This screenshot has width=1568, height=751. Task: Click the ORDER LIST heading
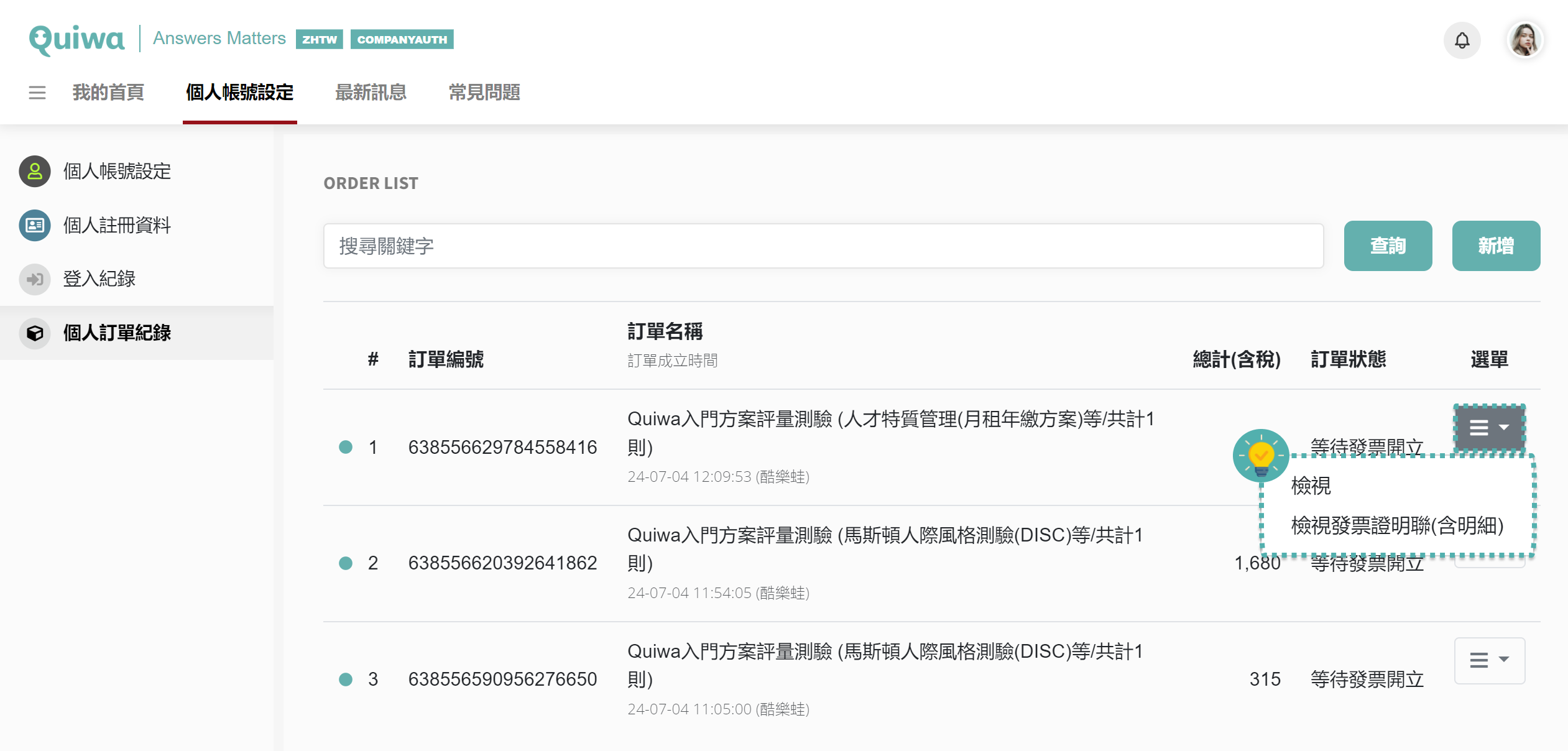point(371,183)
